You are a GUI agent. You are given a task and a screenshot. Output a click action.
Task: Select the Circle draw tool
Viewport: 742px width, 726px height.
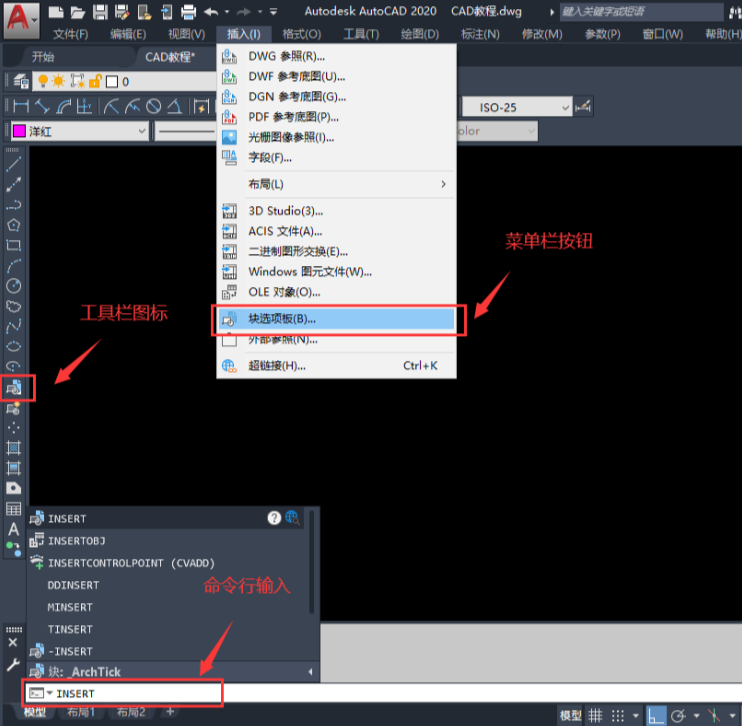14,286
